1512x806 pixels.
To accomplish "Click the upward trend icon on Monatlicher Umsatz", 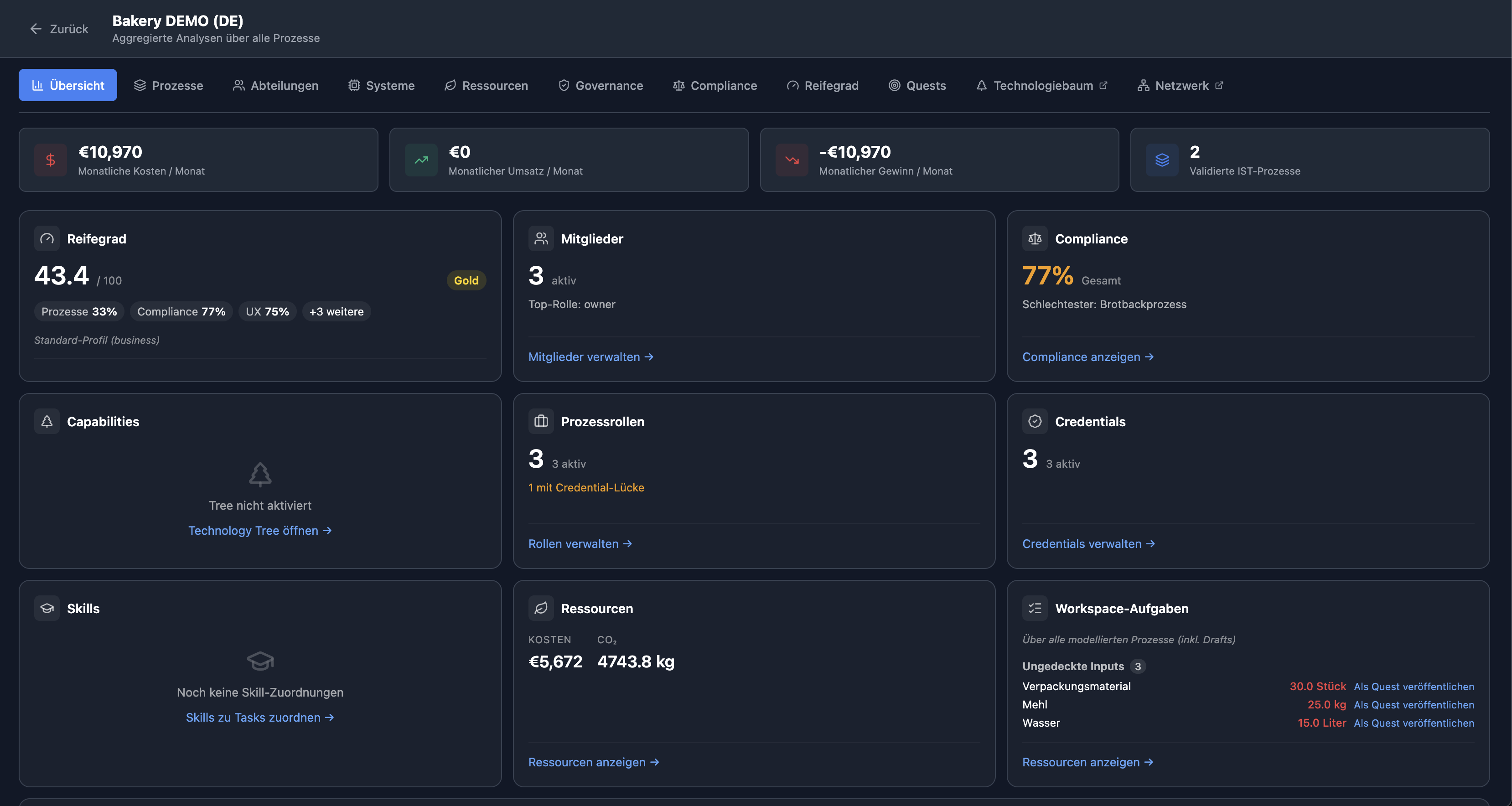I will [421, 160].
